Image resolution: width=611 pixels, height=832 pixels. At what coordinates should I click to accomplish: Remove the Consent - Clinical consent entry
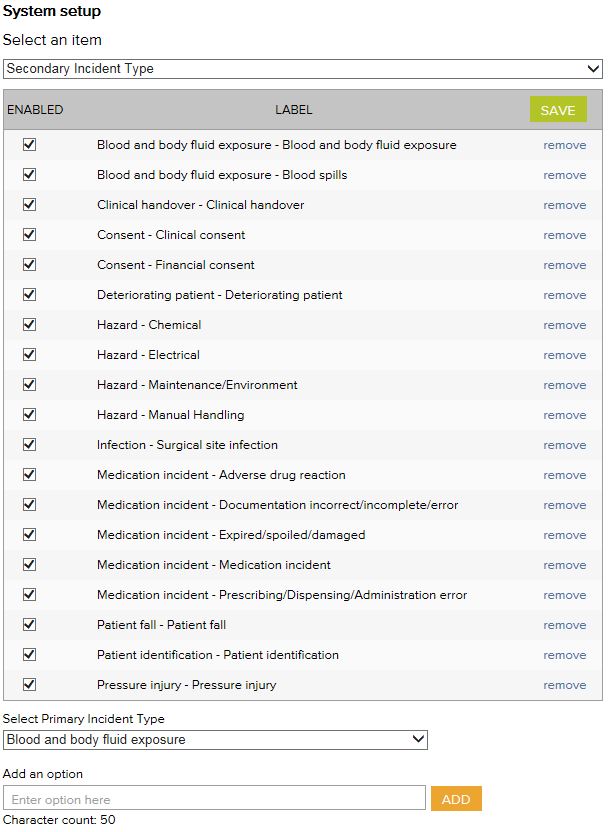(564, 235)
